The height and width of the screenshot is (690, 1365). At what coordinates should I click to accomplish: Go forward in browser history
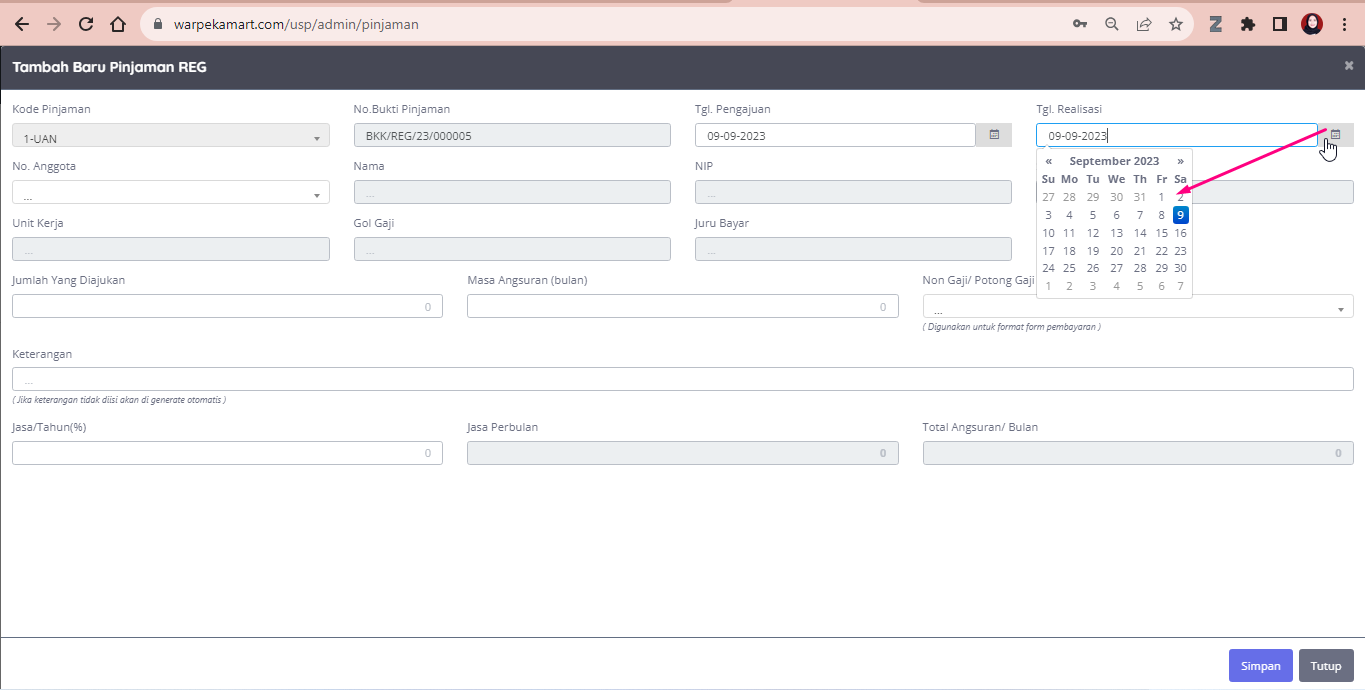[54, 24]
